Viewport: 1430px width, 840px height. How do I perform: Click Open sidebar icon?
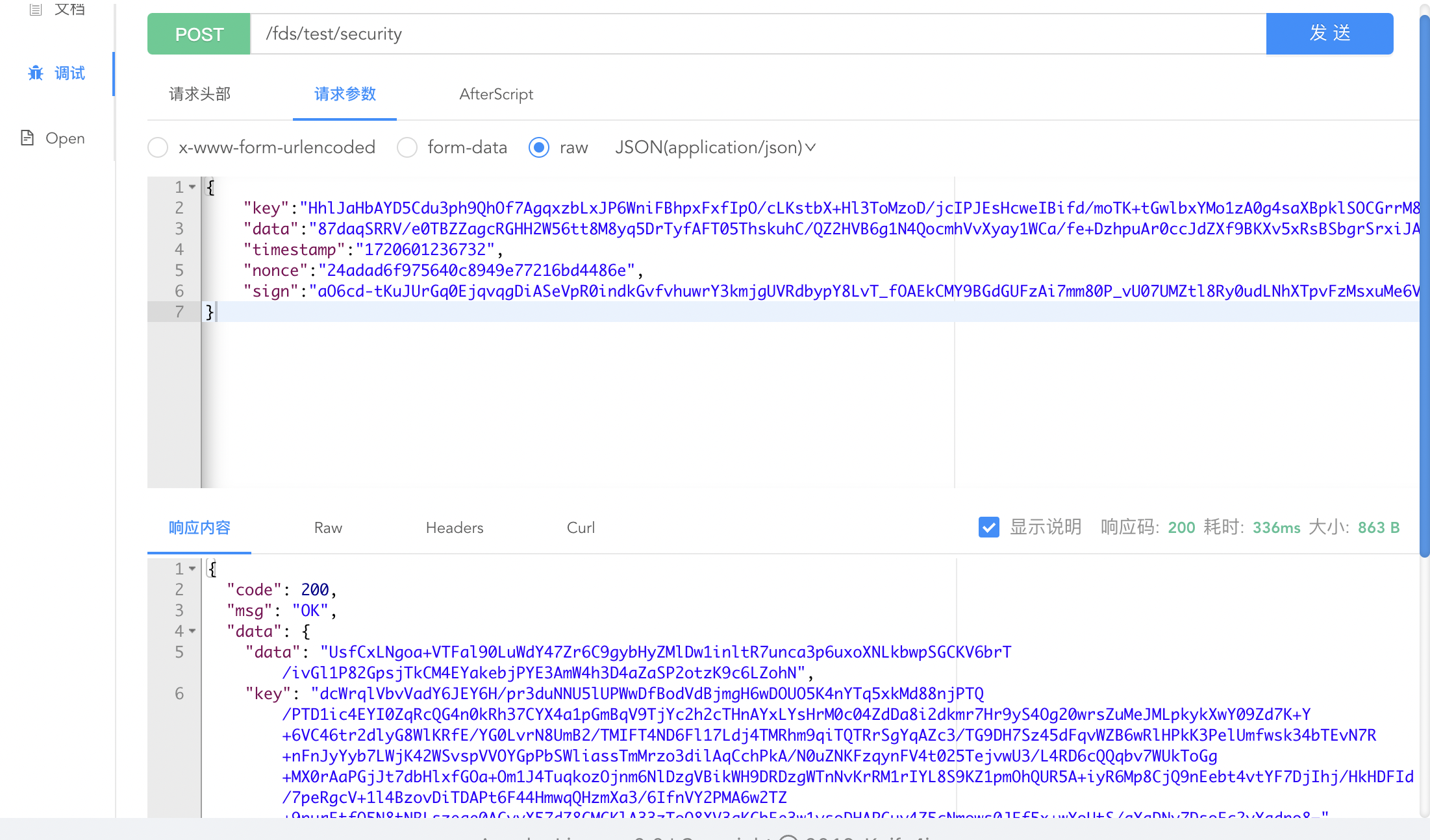[26, 137]
